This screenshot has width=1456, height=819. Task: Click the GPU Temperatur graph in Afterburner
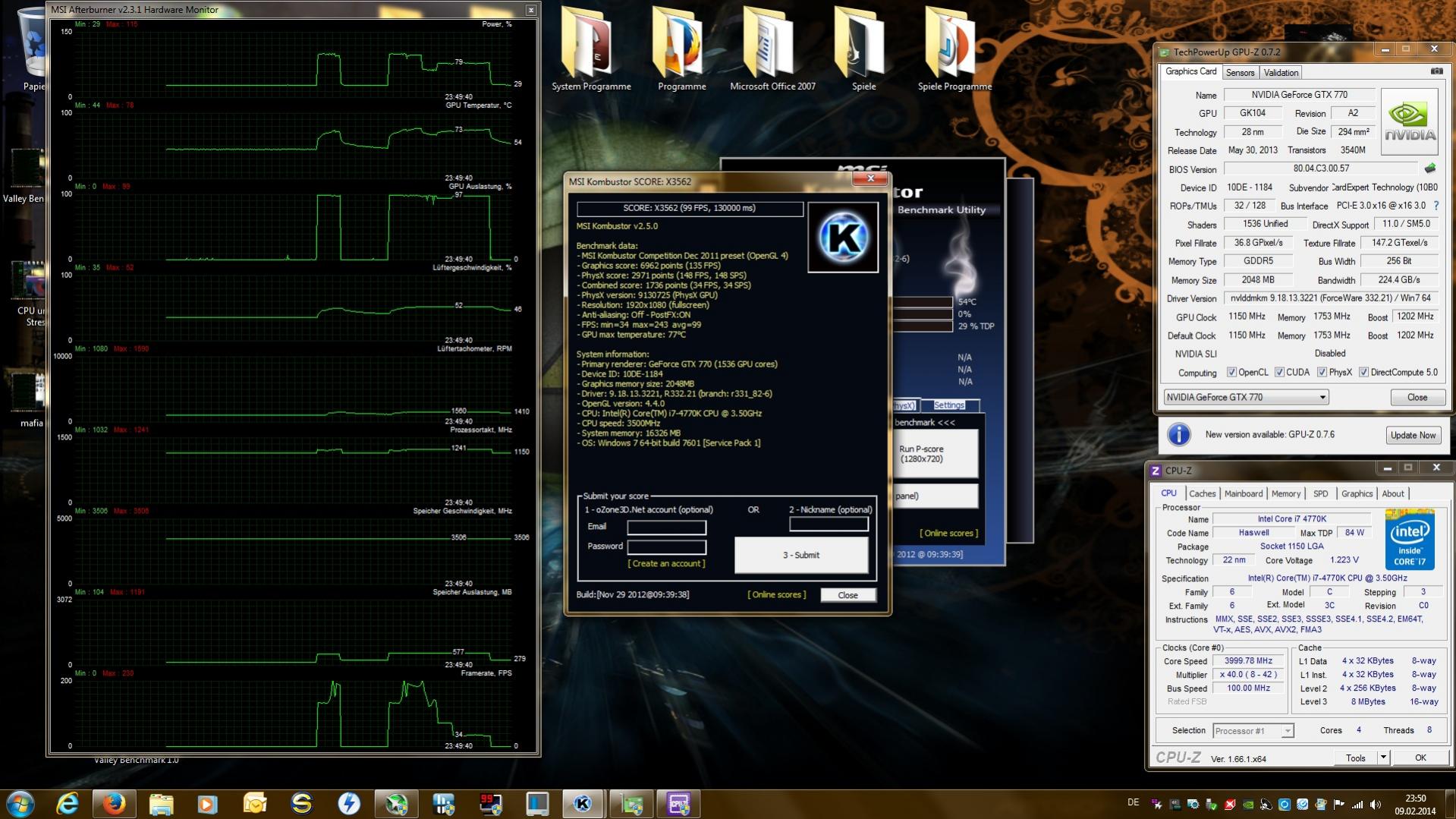click(292, 144)
